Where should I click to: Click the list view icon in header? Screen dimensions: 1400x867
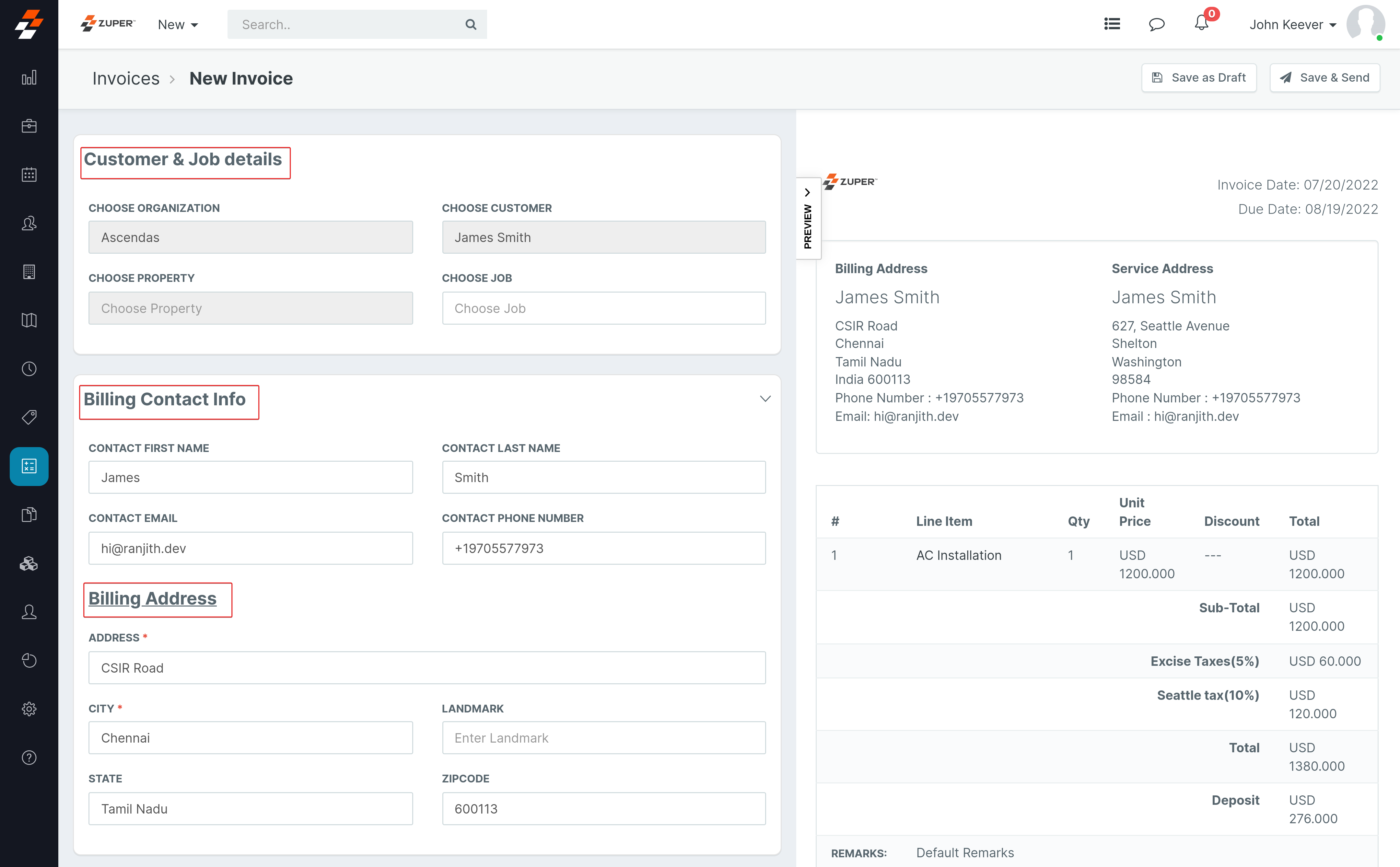pyautogui.click(x=1112, y=24)
